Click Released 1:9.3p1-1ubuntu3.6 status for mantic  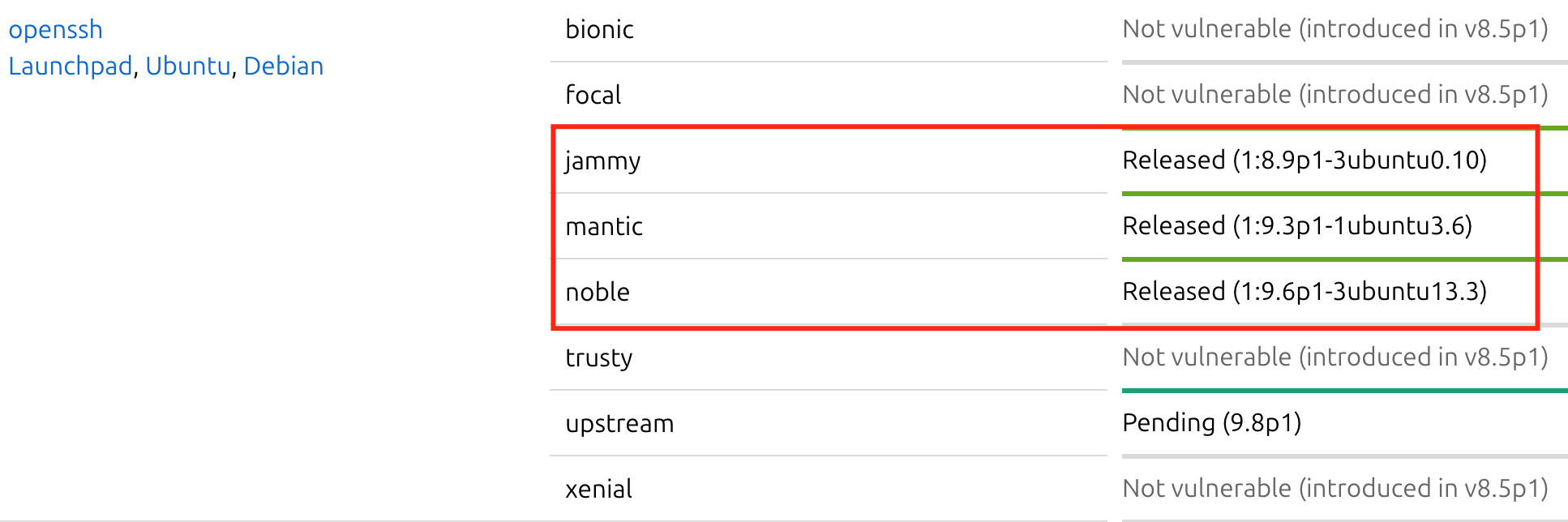click(1296, 226)
